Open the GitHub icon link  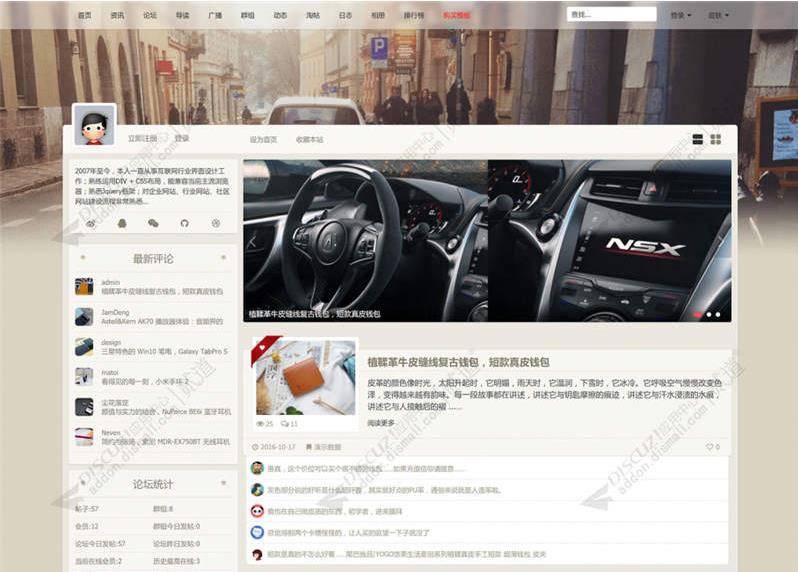(184, 223)
